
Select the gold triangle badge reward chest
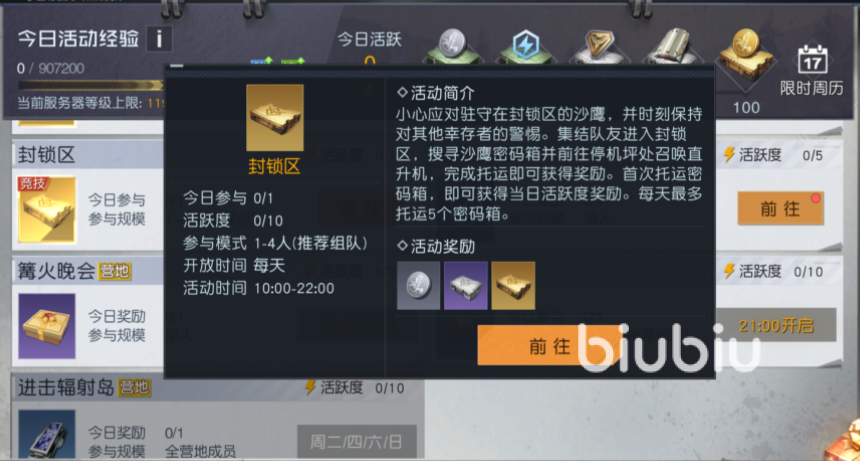click(599, 47)
